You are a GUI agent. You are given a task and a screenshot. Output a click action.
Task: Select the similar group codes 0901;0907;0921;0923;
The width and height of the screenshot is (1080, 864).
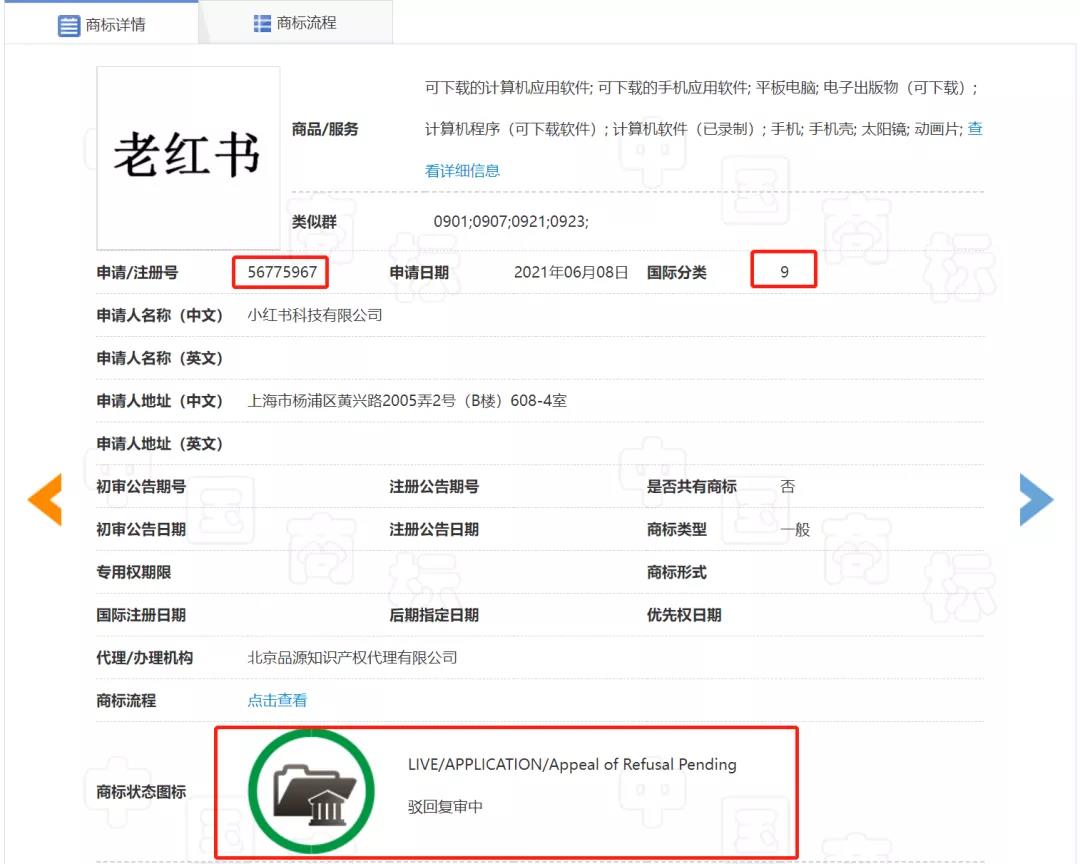click(511, 221)
